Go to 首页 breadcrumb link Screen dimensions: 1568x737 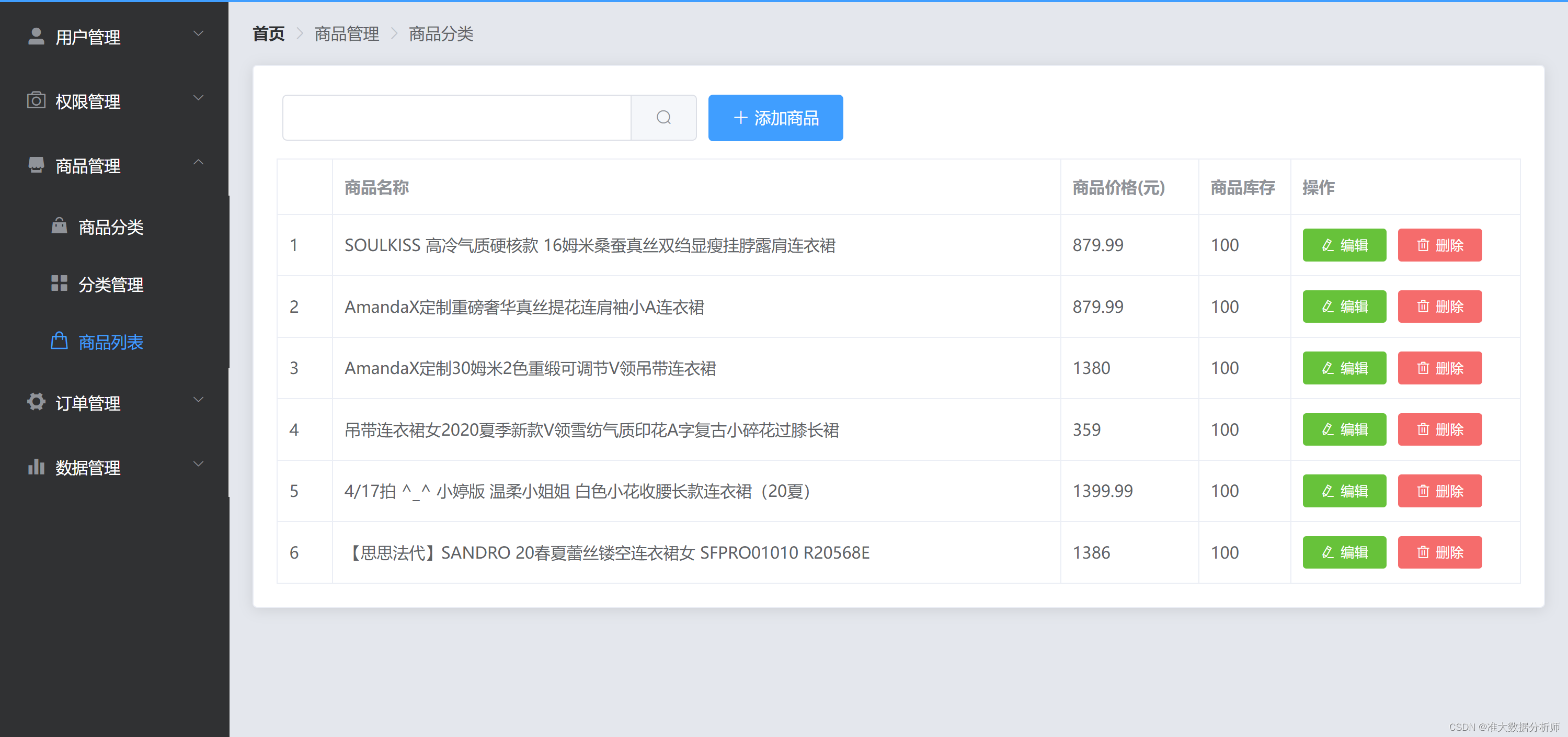pos(268,34)
